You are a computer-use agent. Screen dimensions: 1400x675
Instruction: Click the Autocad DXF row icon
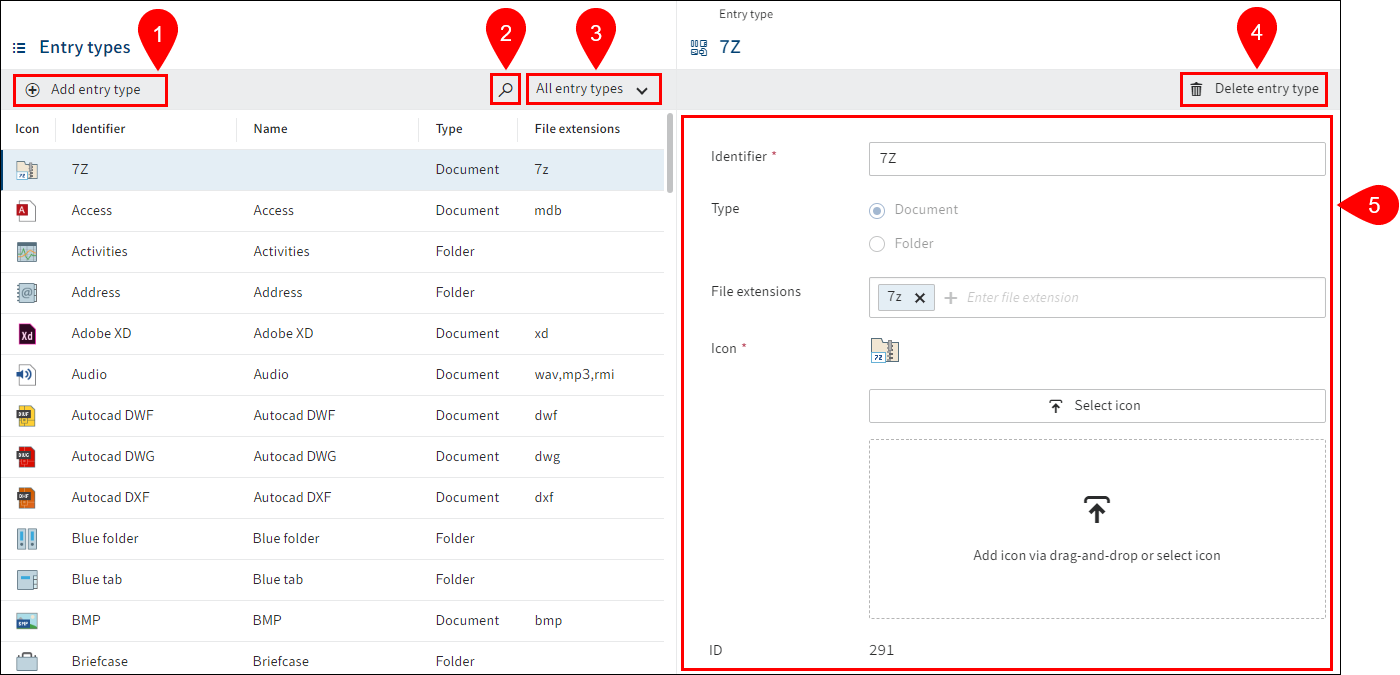tap(27, 498)
